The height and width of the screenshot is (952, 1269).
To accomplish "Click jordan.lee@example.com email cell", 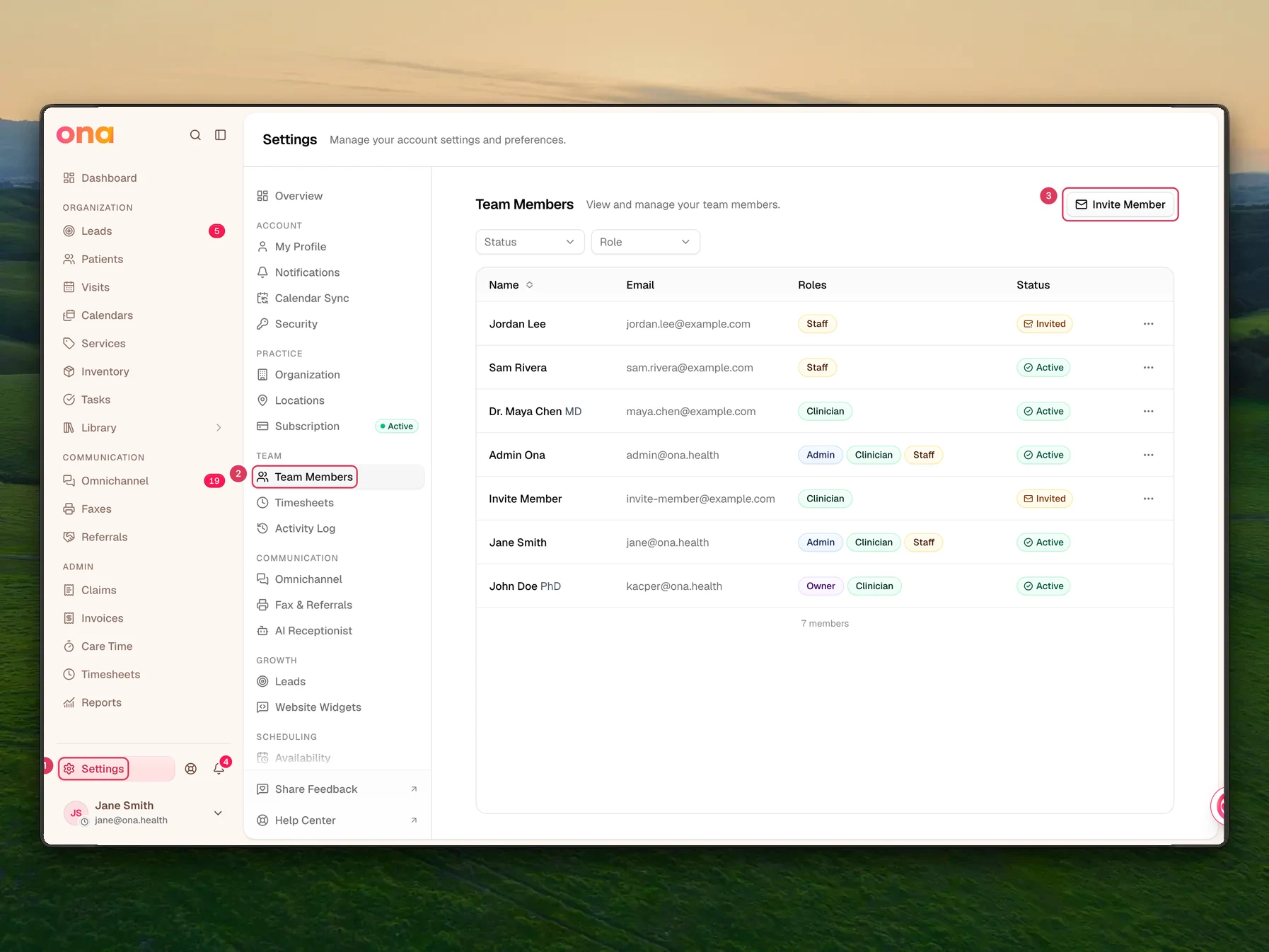I will 688,324.
